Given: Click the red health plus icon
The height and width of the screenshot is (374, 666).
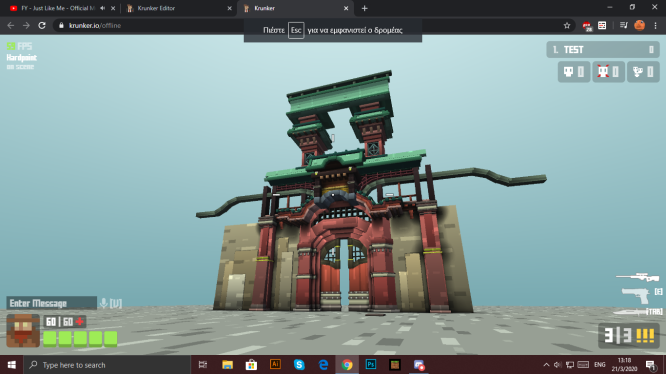Looking at the screenshot, I should click(79, 322).
